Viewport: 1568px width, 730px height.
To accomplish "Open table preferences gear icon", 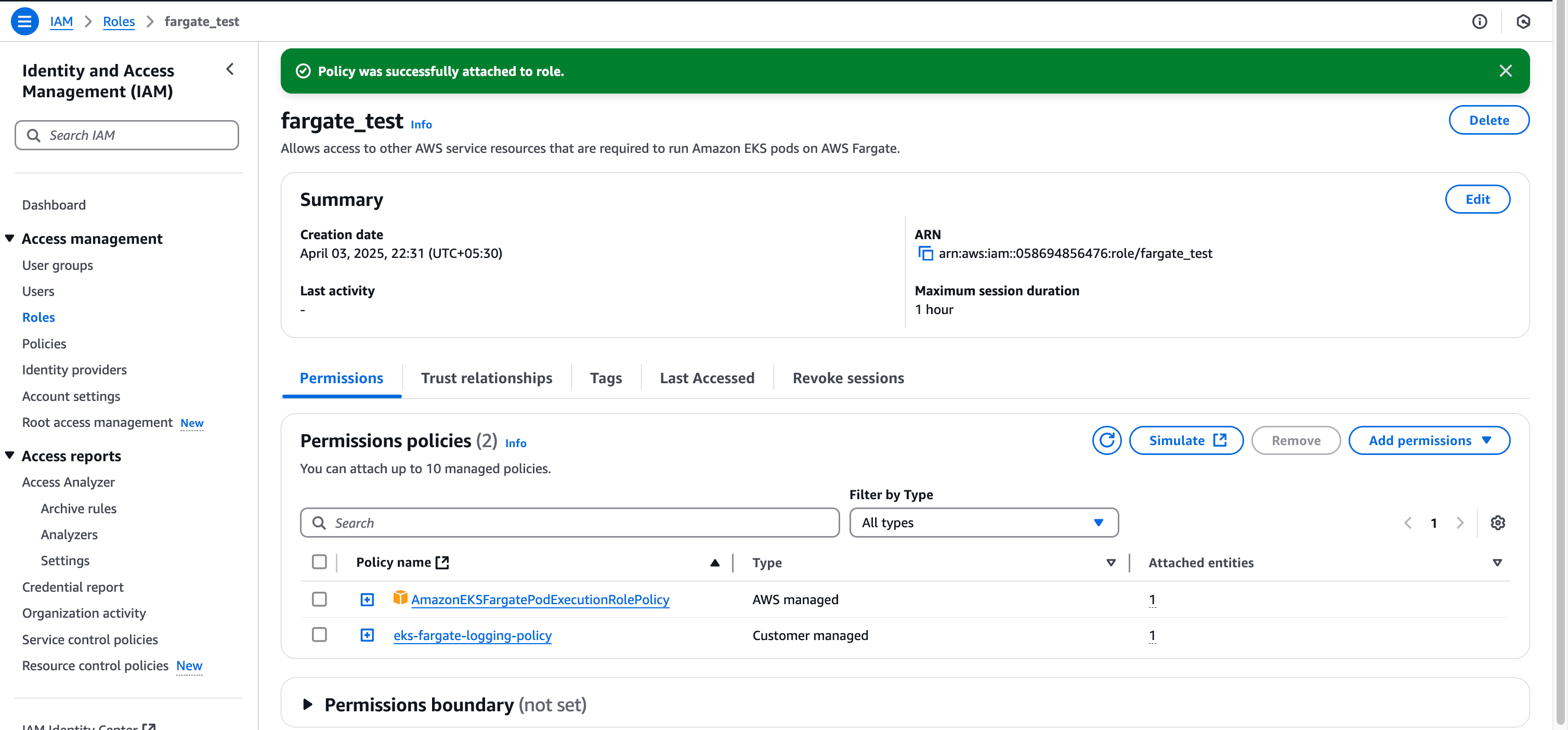I will tap(1497, 523).
